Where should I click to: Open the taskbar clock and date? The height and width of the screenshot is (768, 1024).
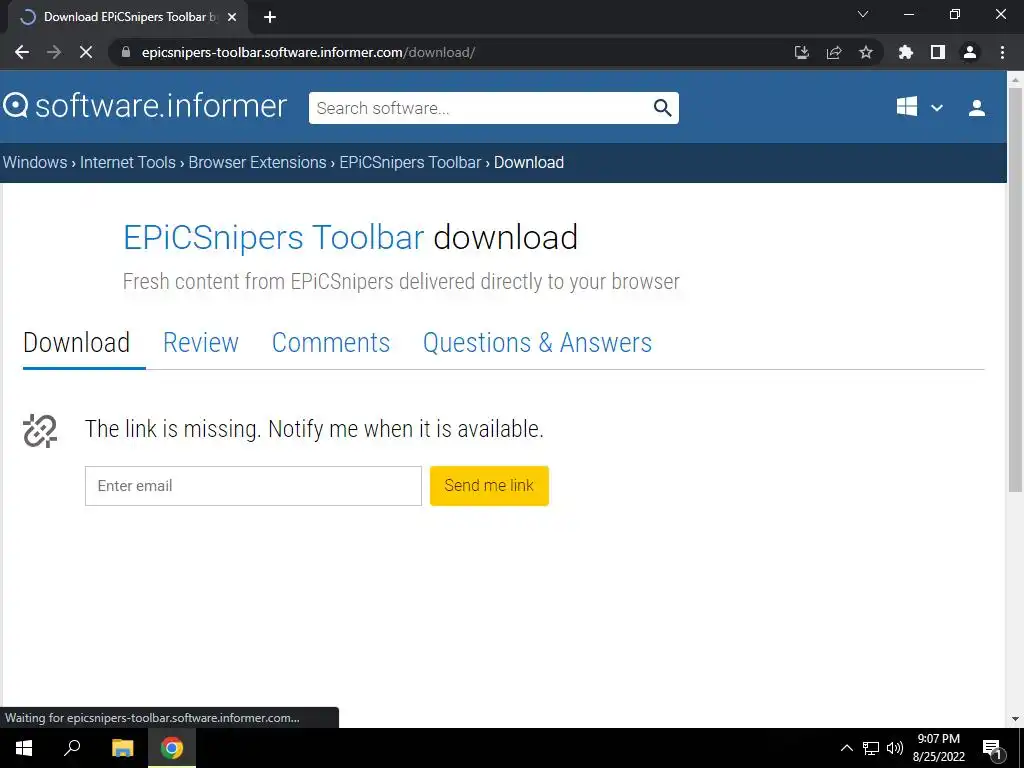point(938,748)
